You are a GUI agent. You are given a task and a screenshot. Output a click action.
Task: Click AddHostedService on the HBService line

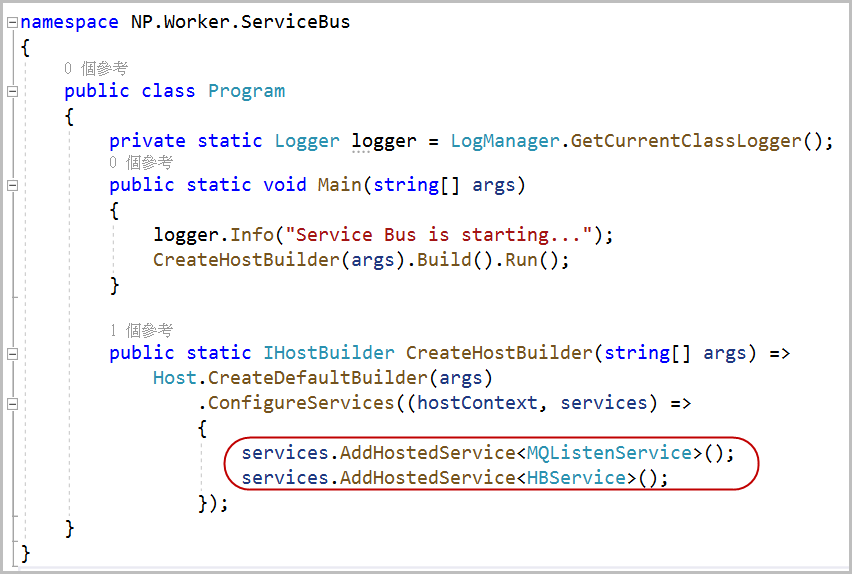(428, 478)
